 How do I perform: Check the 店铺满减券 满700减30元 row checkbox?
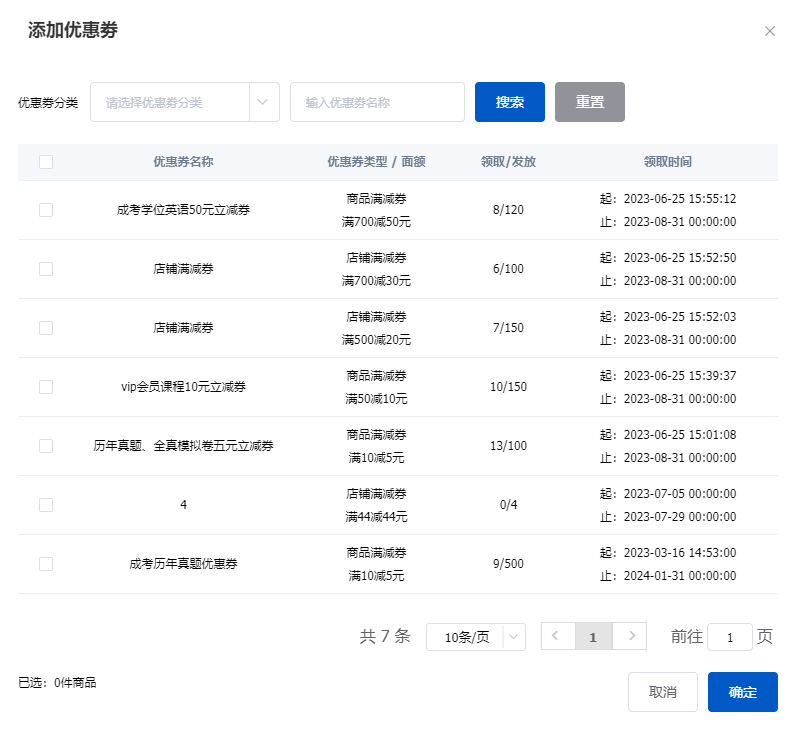coord(46,269)
